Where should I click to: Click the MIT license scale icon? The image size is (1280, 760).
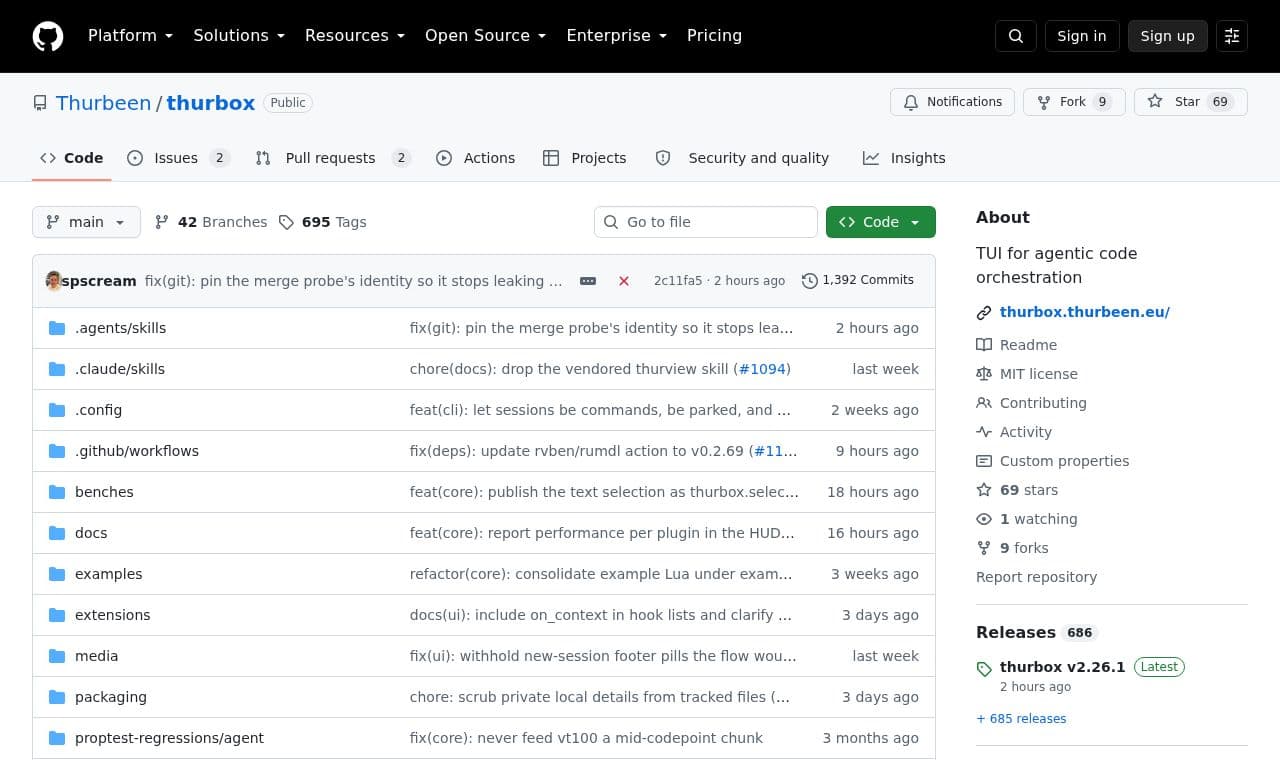[x=984, y=374]
